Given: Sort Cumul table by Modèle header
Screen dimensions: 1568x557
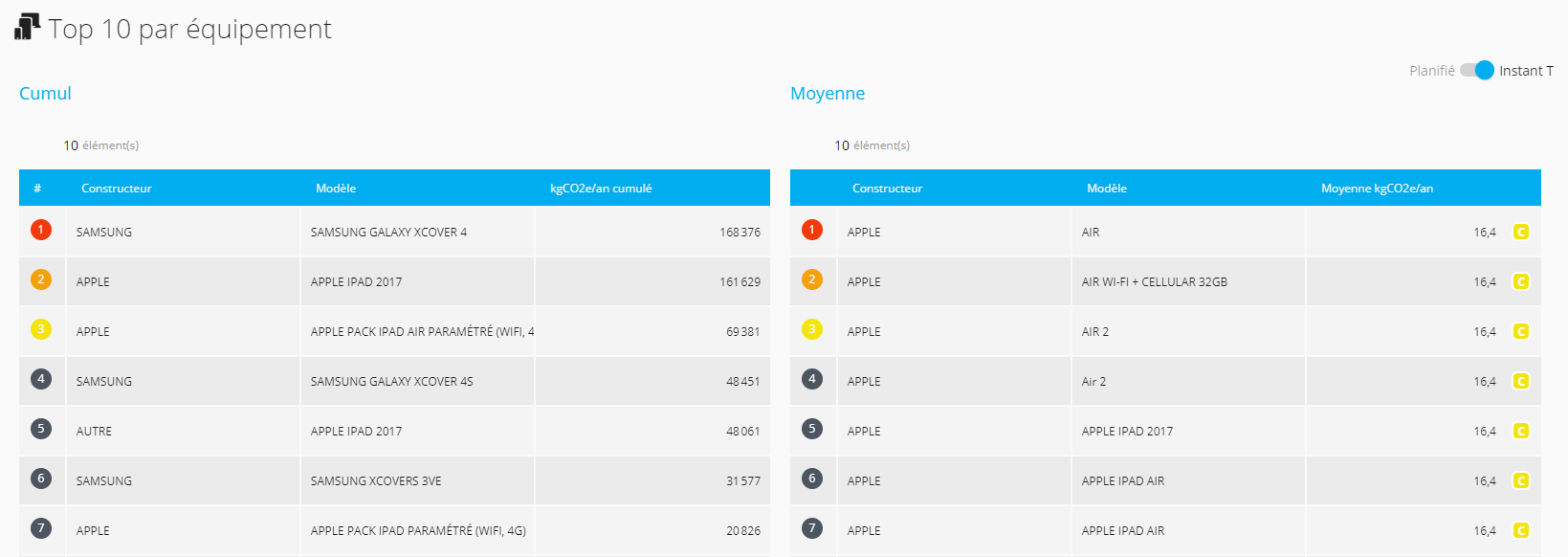Looking at the screenshot, I should 336,189.
